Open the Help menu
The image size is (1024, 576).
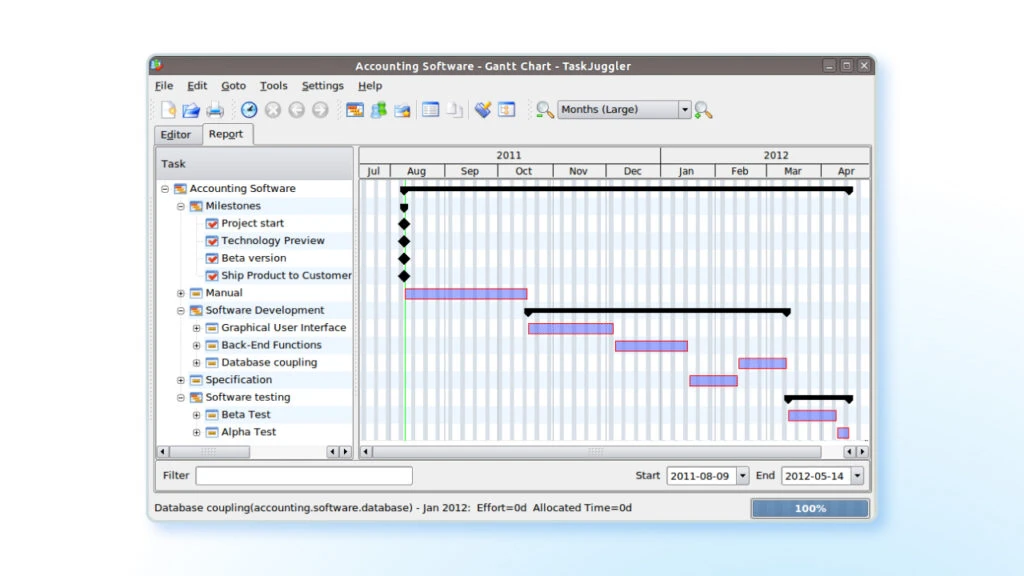(x=370, y=86)
